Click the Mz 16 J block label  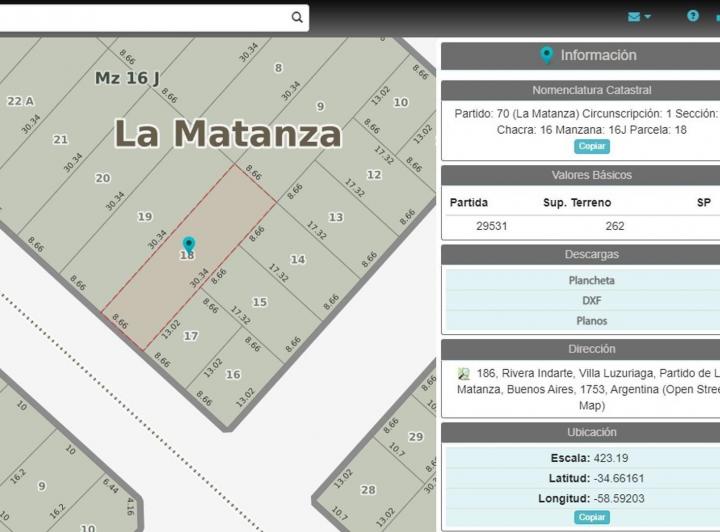tap(127, 78)
